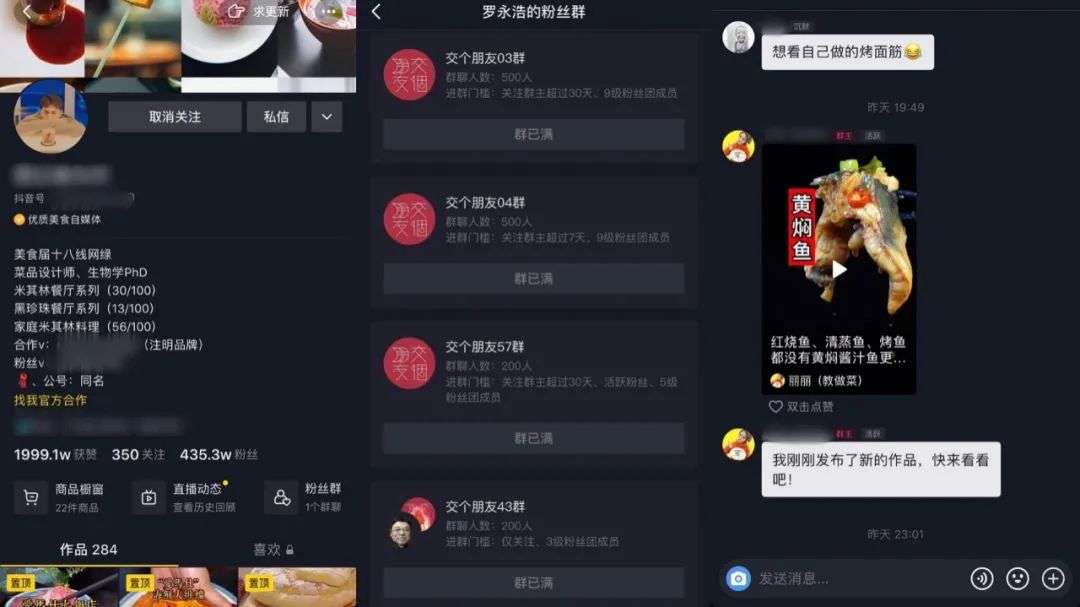
Task: Click the 私信 button
Action: (x=276, y=116)
